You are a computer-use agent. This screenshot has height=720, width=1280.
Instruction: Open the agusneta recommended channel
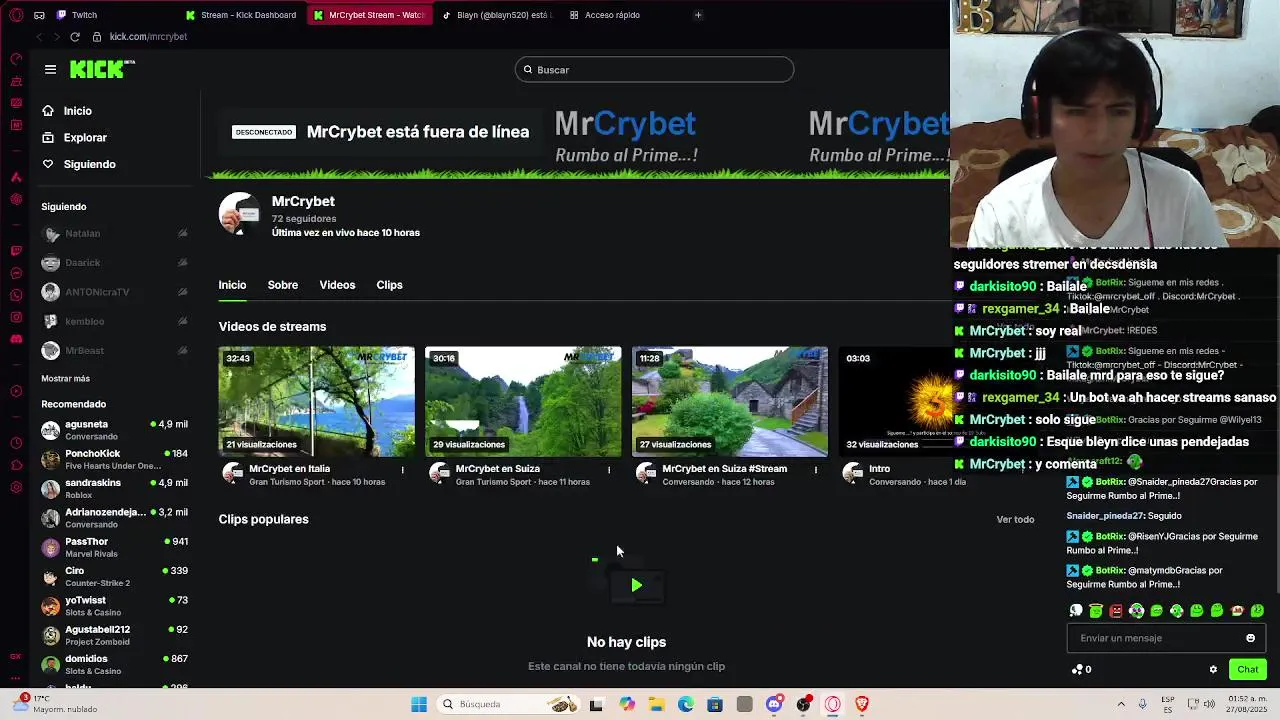[114, 430]
